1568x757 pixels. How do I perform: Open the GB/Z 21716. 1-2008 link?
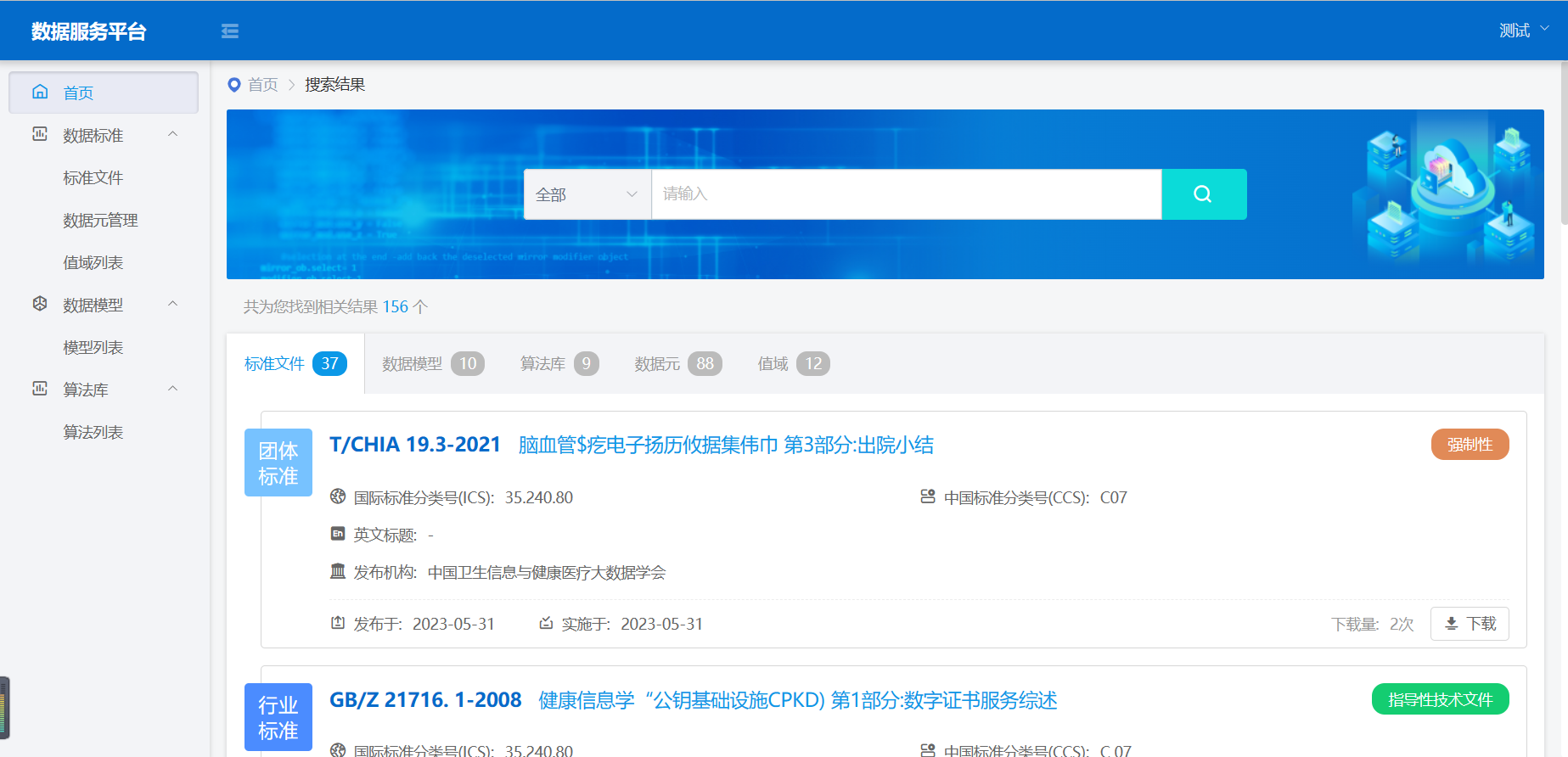click(x=425, y=700)
